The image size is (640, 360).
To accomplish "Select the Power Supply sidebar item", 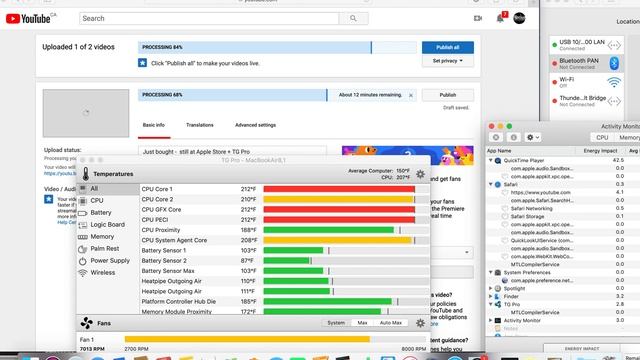I will tap(108, 260).
